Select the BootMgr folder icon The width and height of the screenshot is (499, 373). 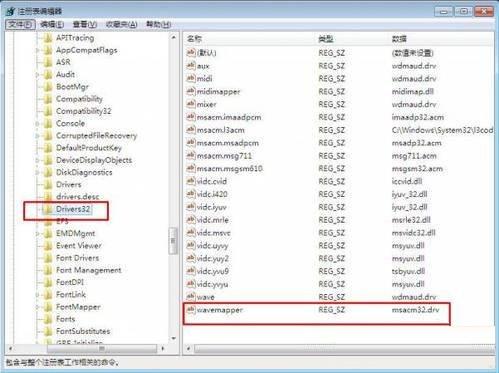click(x=48, y=87)
